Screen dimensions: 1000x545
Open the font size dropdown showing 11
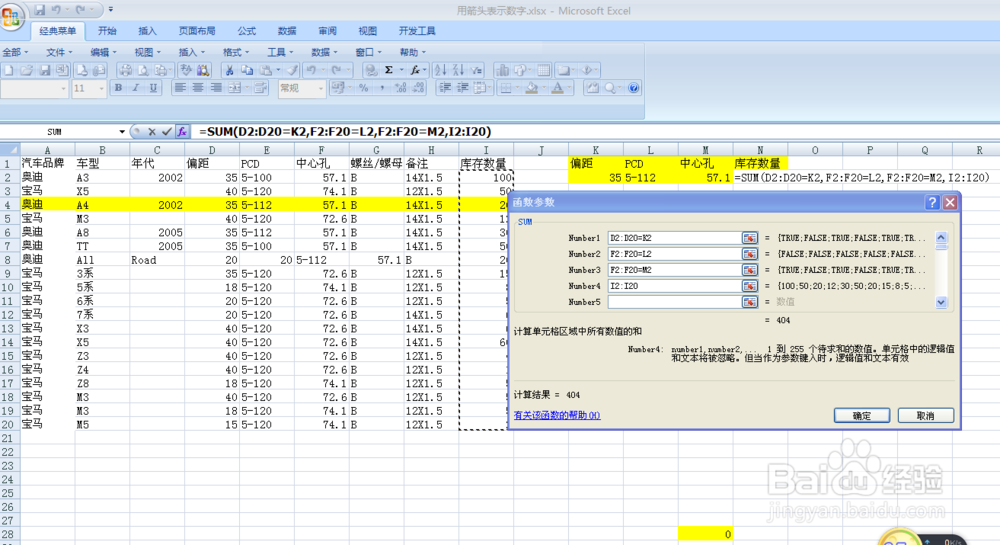pos(101,89)
